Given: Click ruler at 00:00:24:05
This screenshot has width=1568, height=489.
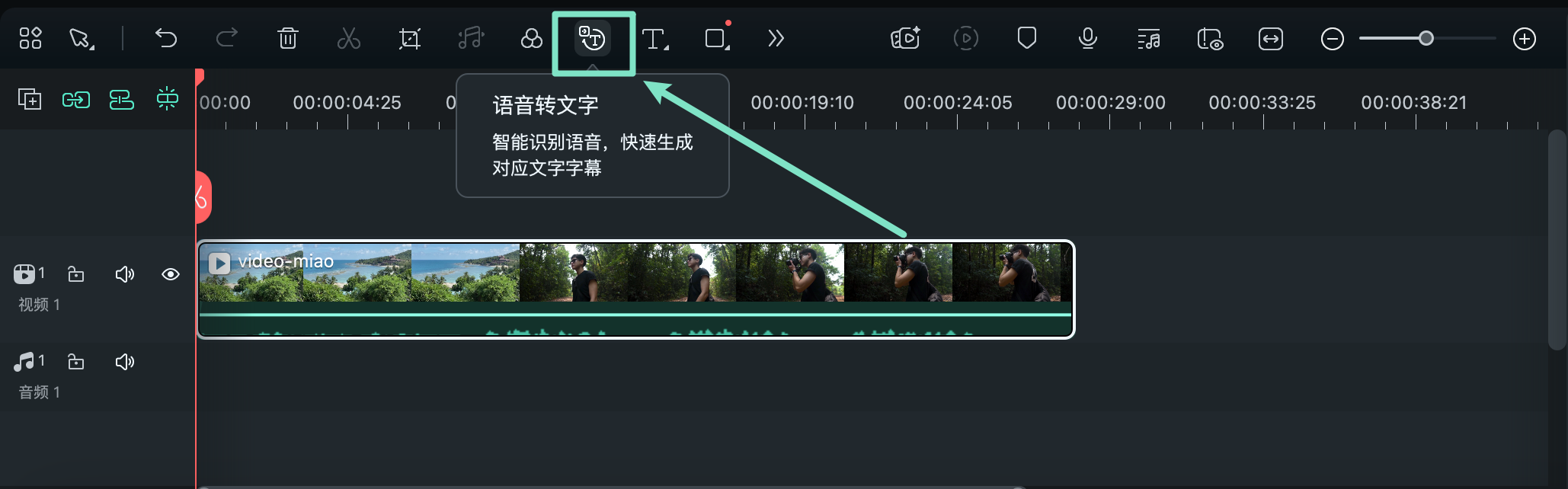Looking at the screenshot, I should (x=958, y=102).
